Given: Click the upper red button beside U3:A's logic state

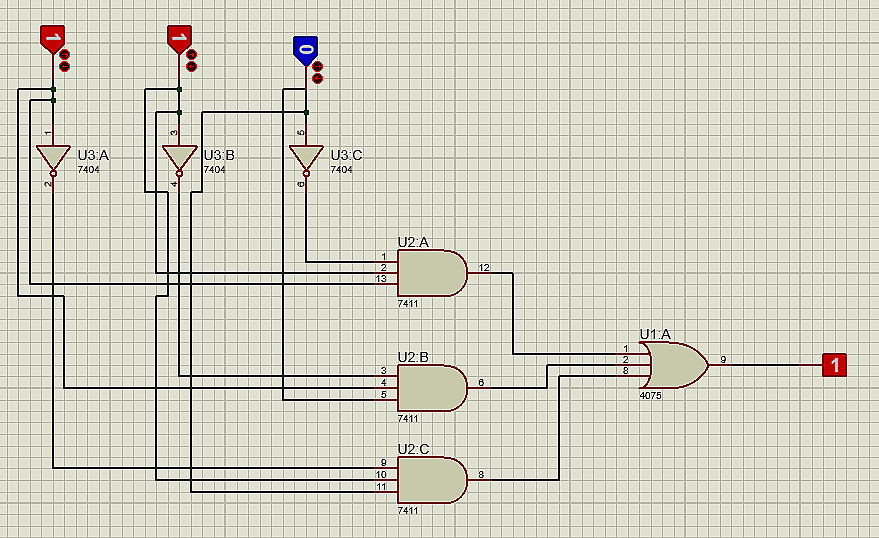Looking at the screenshot, I should point(64,54).
